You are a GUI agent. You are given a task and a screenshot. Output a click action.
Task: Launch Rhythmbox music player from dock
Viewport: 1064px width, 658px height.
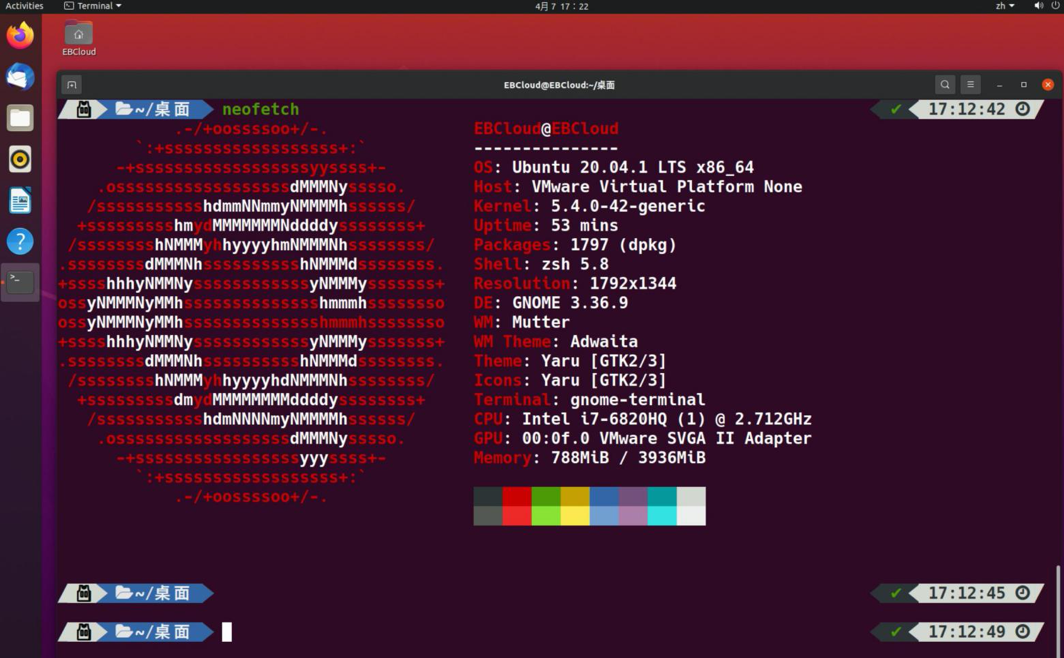coord(20,159)
